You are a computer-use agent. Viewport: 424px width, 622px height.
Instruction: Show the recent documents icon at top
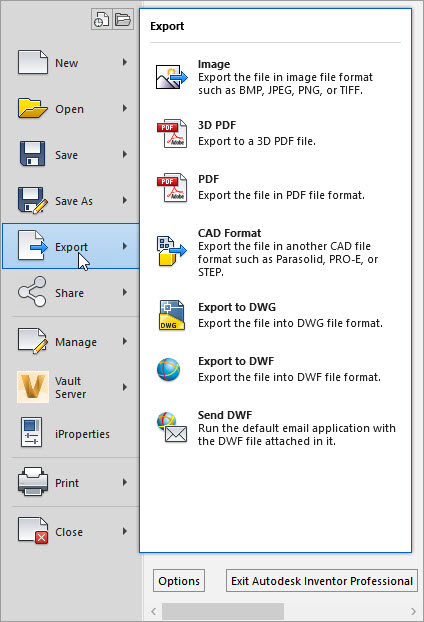point(102,19)
